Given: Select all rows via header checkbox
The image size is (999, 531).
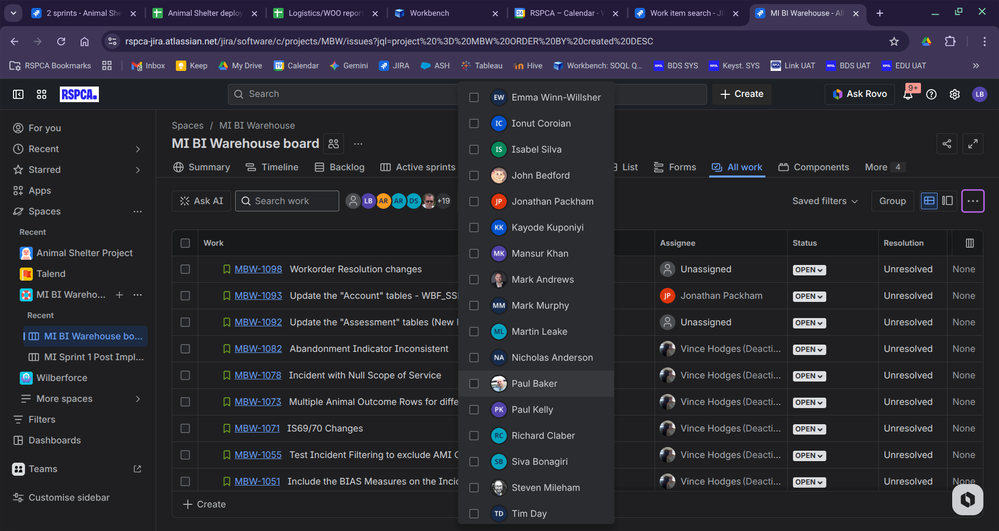Looking at the screenshot, I should click(185, 243).
